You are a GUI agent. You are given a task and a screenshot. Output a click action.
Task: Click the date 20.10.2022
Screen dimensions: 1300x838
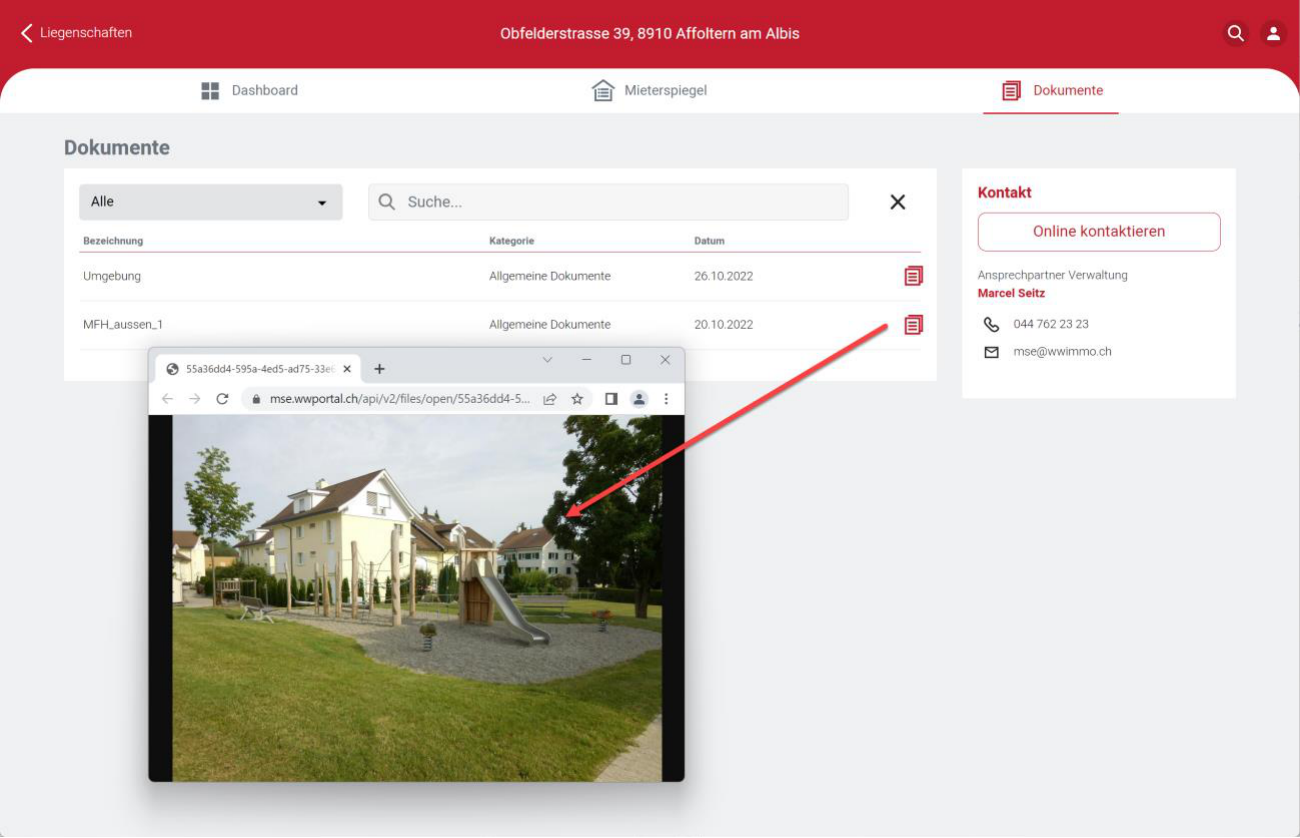click(724, 324)
